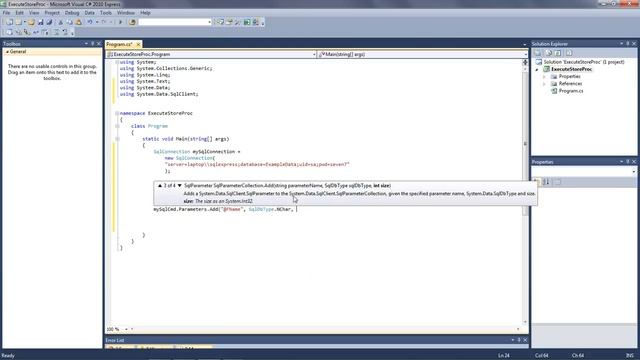Click the connection string literal text

257,164
